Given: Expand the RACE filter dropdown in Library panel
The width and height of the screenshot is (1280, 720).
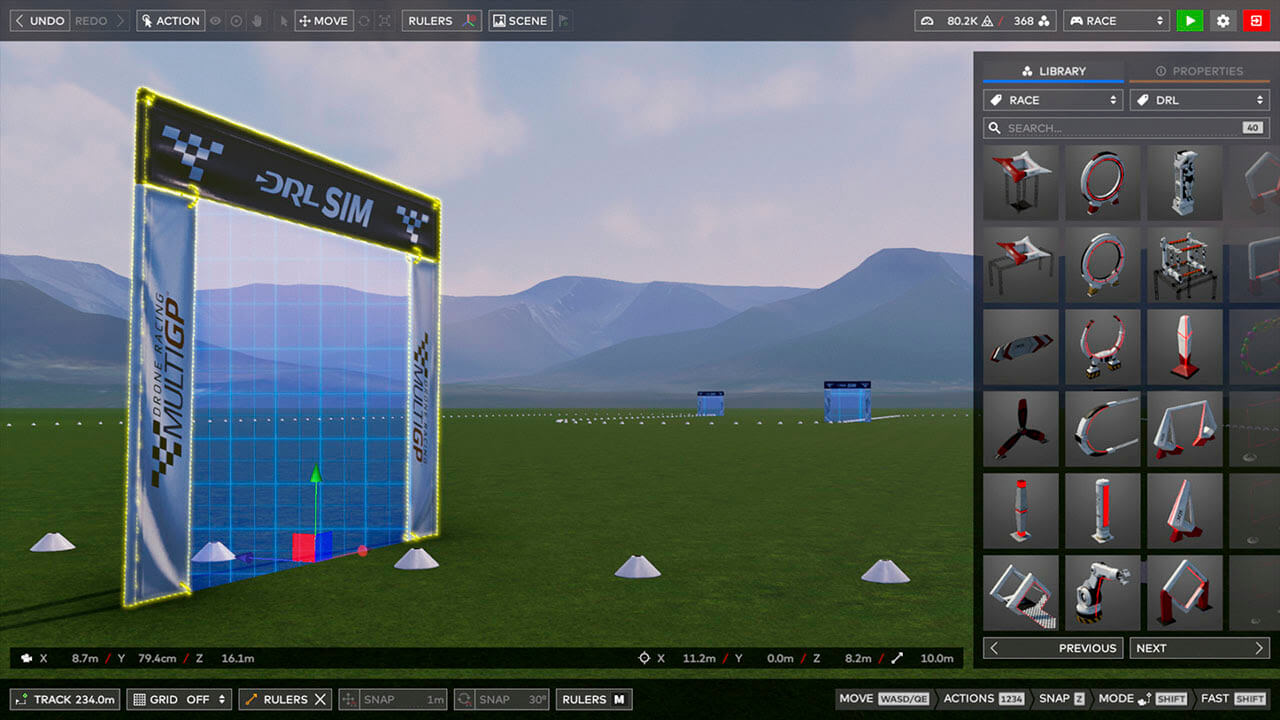Looking at the screenshot, I should [1052, 99].
